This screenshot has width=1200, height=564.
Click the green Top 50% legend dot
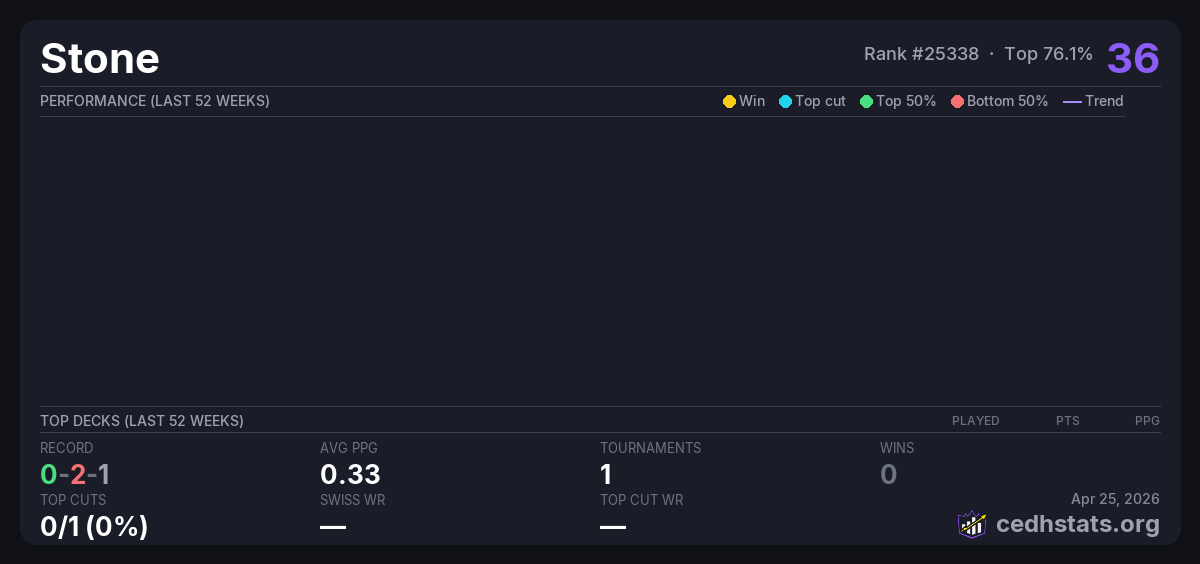866,101
